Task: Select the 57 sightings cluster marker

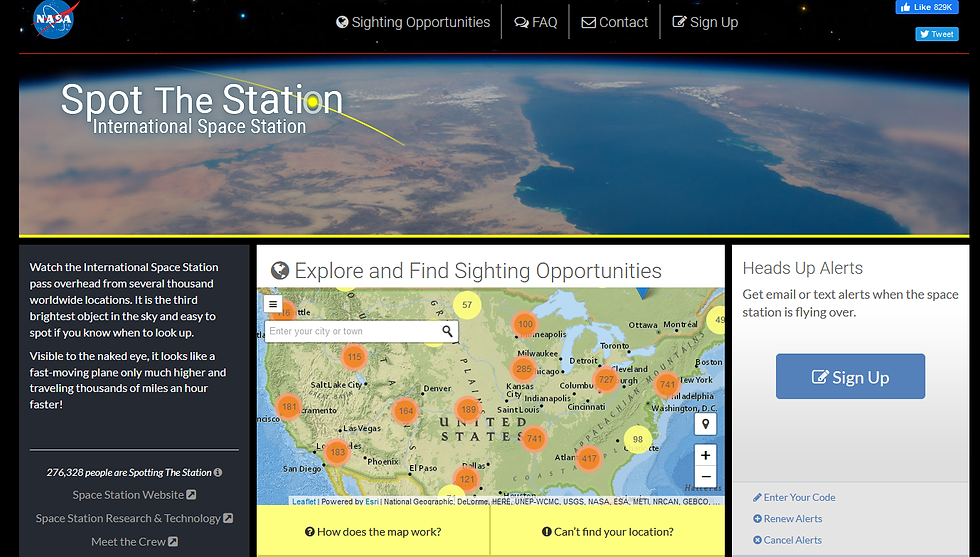Action: [x=467, y=305]
